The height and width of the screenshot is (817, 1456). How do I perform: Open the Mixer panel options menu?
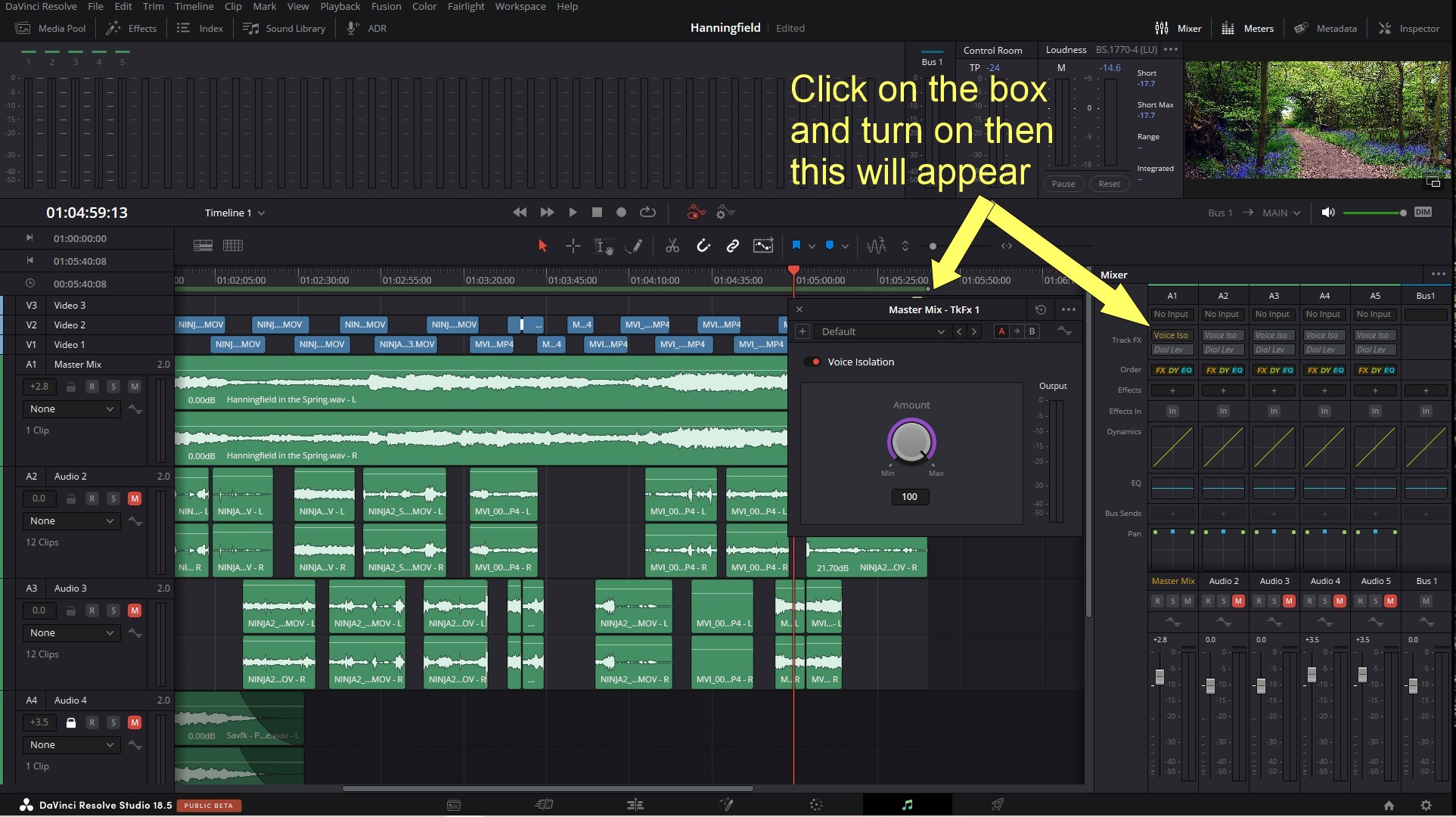pos(1438,274)
